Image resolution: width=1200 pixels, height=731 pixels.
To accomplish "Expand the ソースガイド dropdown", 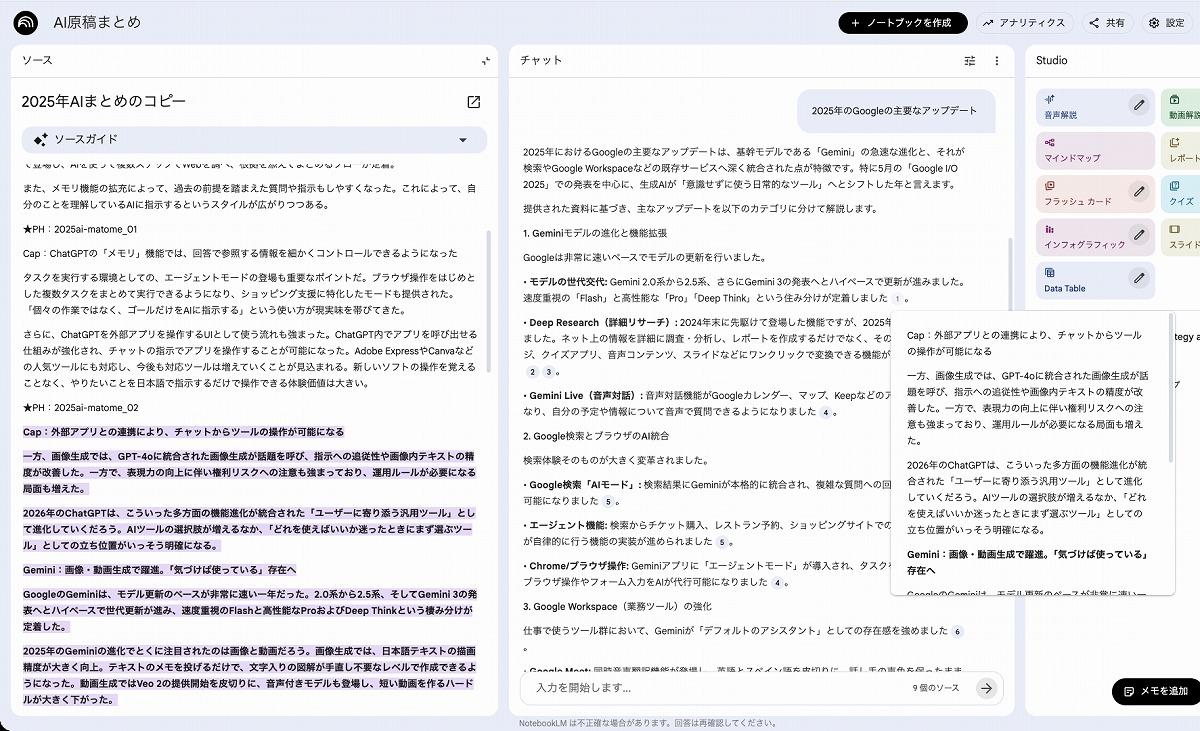I will pyautogui.click(x=462, y=140).
